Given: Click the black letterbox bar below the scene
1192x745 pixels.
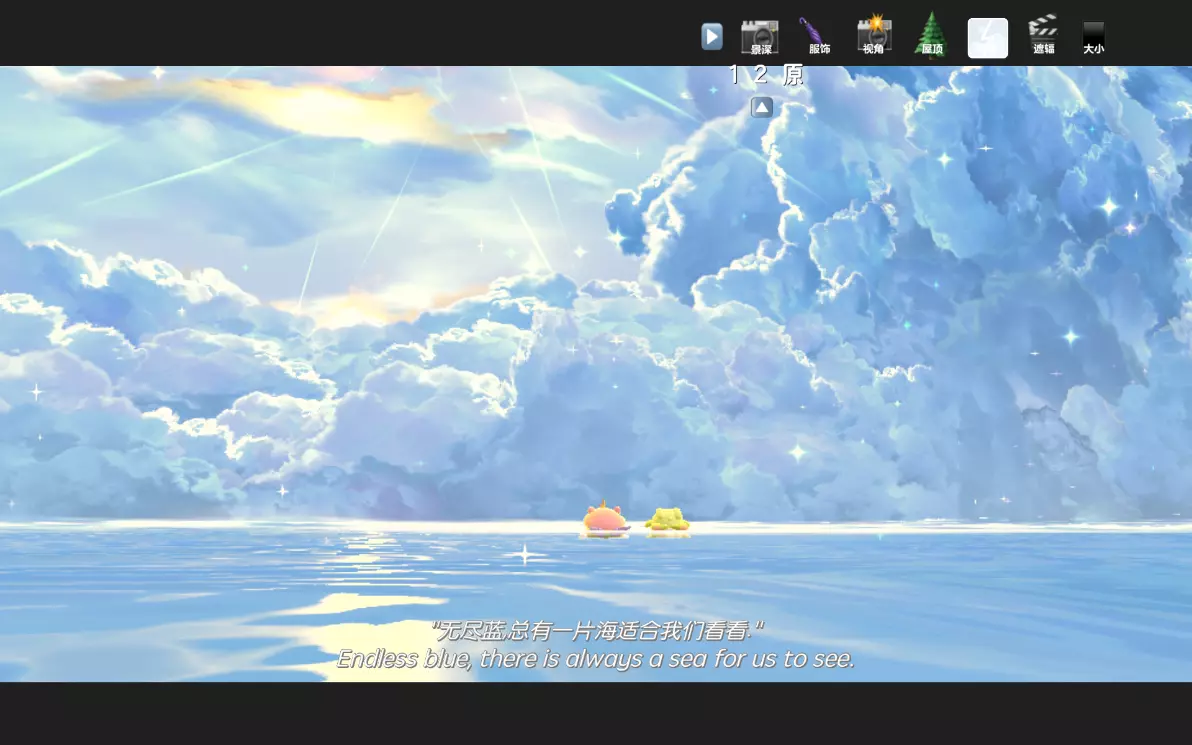Looking at the screenshot, I should tap(596, 713).
